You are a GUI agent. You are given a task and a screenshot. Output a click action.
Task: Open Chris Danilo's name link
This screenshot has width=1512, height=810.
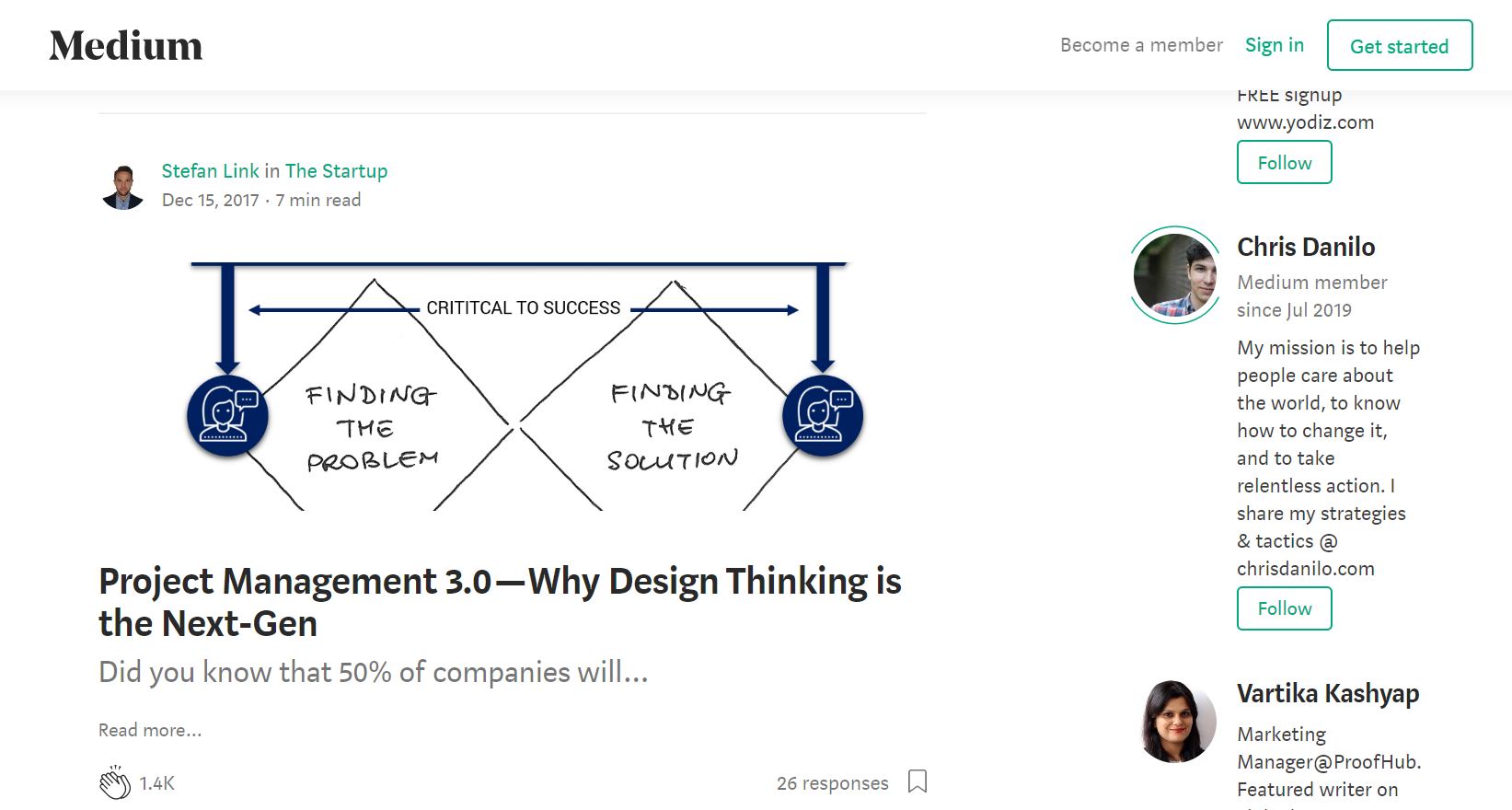[x=1305, y=247]
